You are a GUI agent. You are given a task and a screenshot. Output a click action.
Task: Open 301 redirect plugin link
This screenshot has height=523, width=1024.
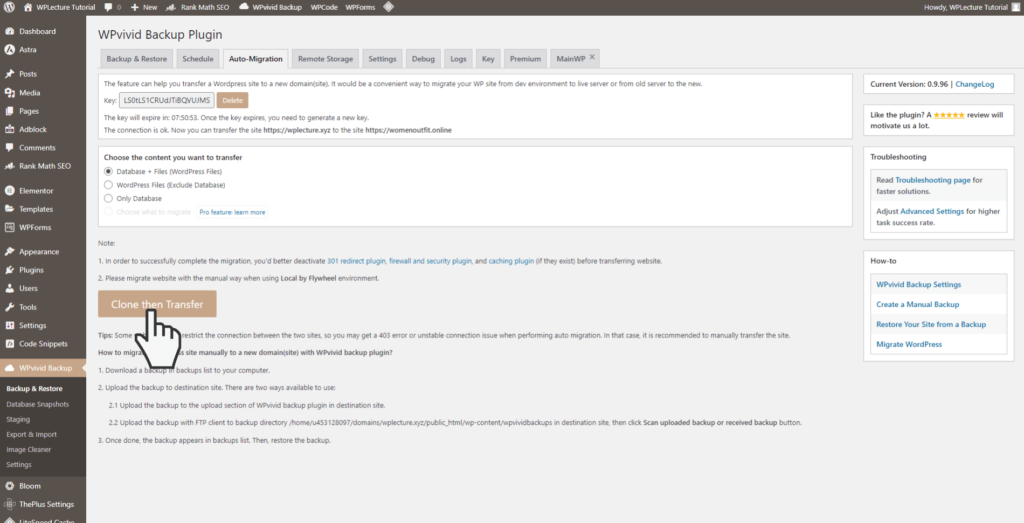[x=356, y=261]
